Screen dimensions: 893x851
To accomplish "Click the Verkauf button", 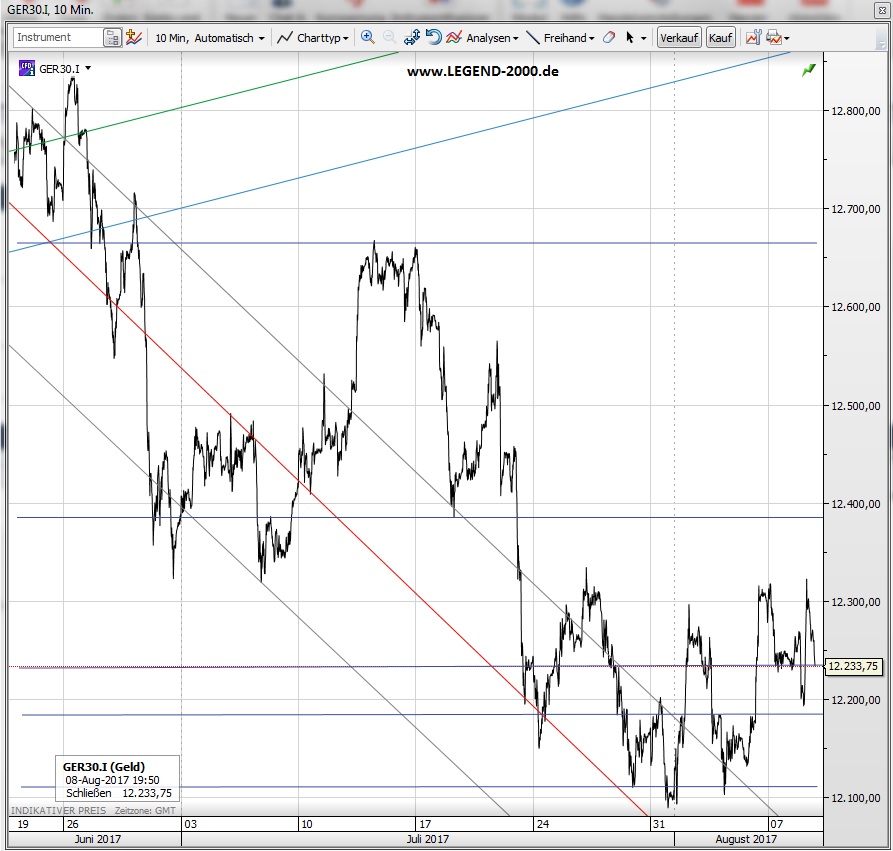I will 679,38.
